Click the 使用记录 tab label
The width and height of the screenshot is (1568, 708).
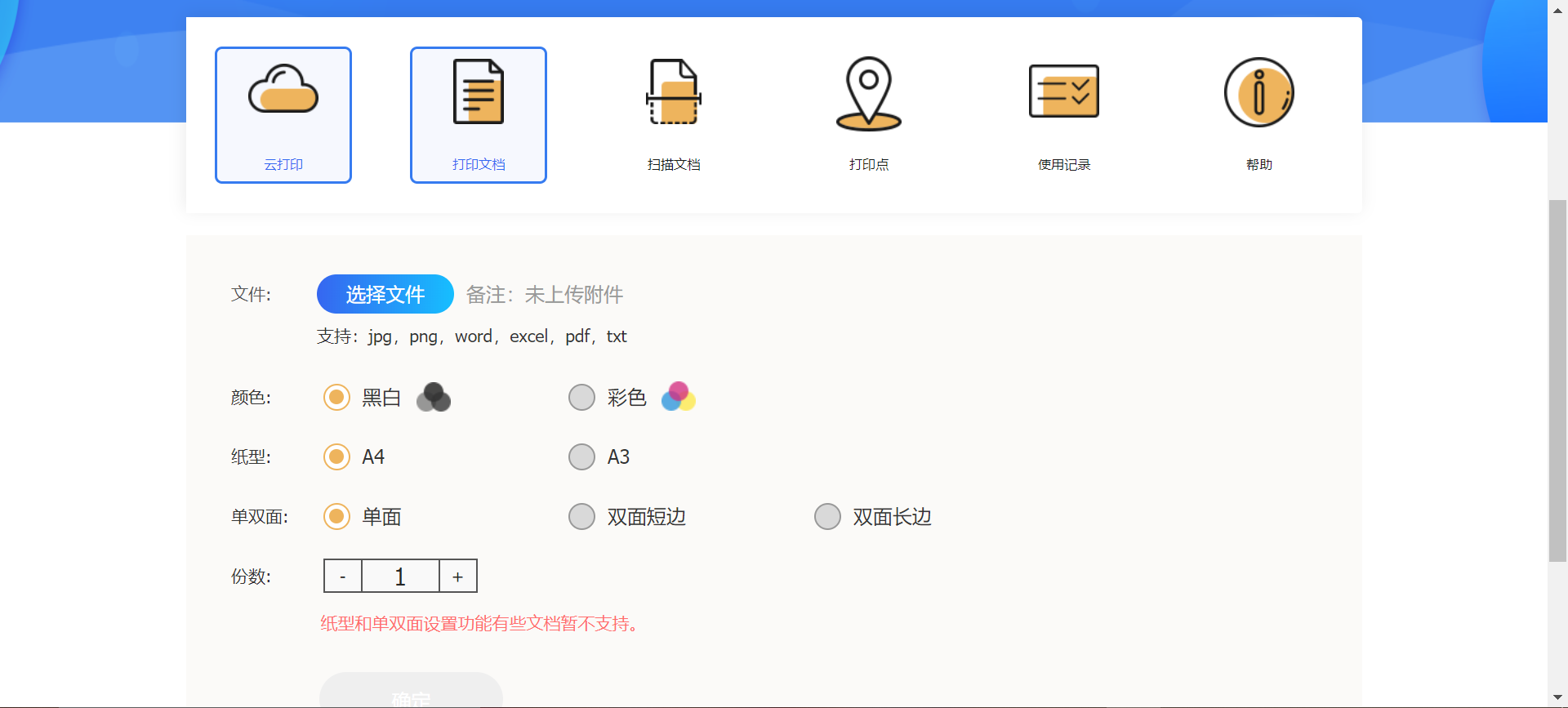coord(1064,164)
